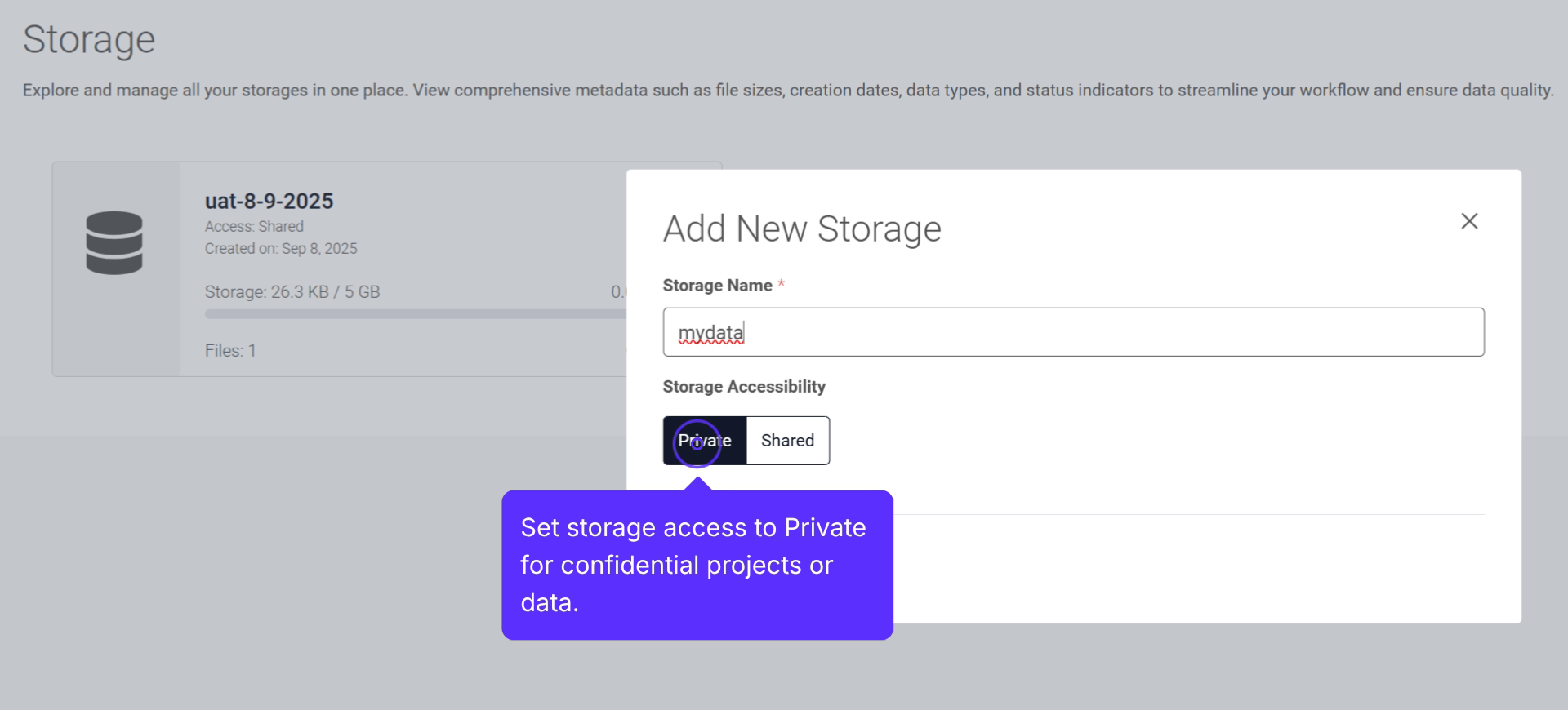Click the database icon on the storage card
Image resolution: width=1568 pixels, height=710 pixels.
click(114, 243)
